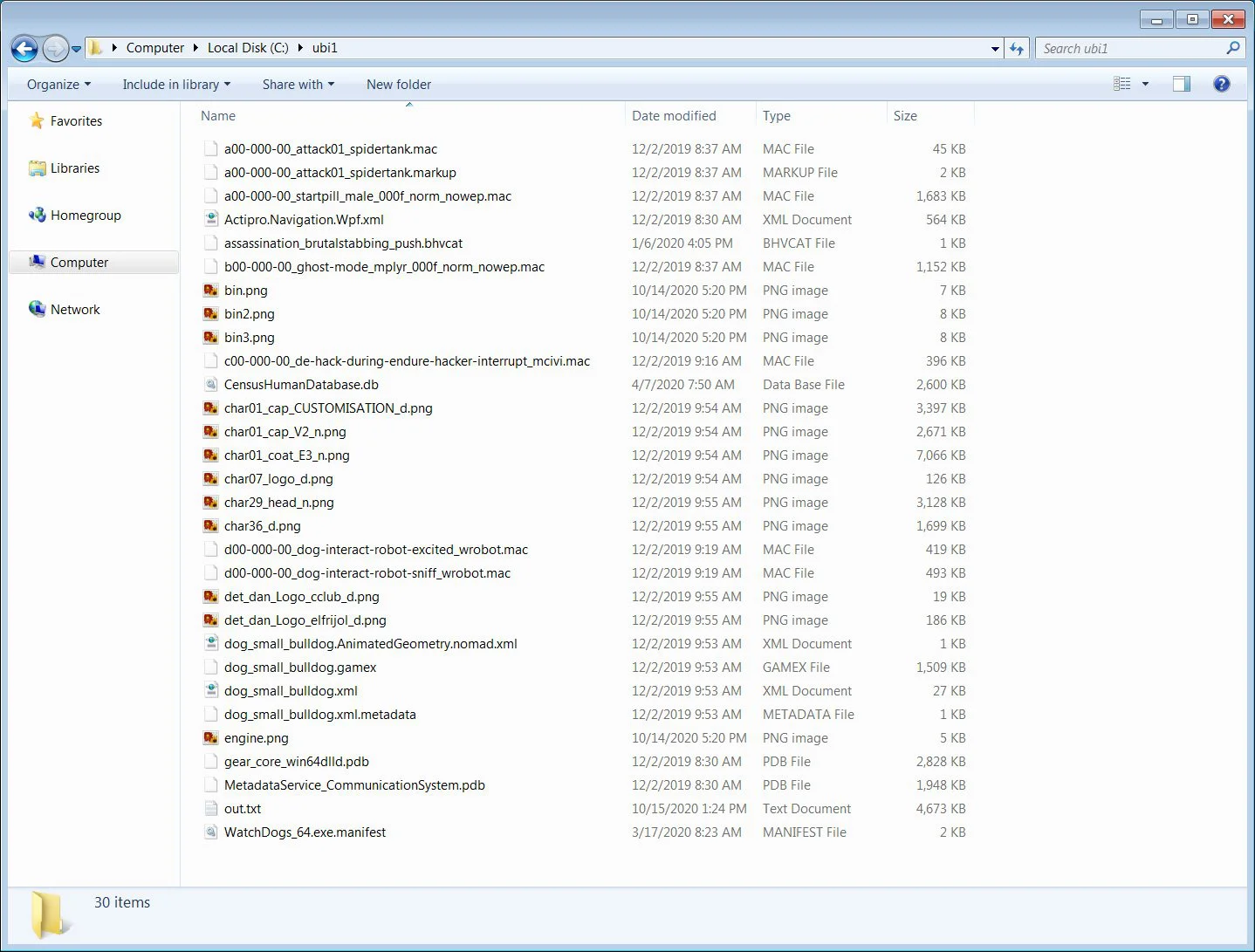The height and width of the screenshot is (952, 1255).
Task: Expand the arrow after Local Disk (C:)
Action: coord(301,48)
